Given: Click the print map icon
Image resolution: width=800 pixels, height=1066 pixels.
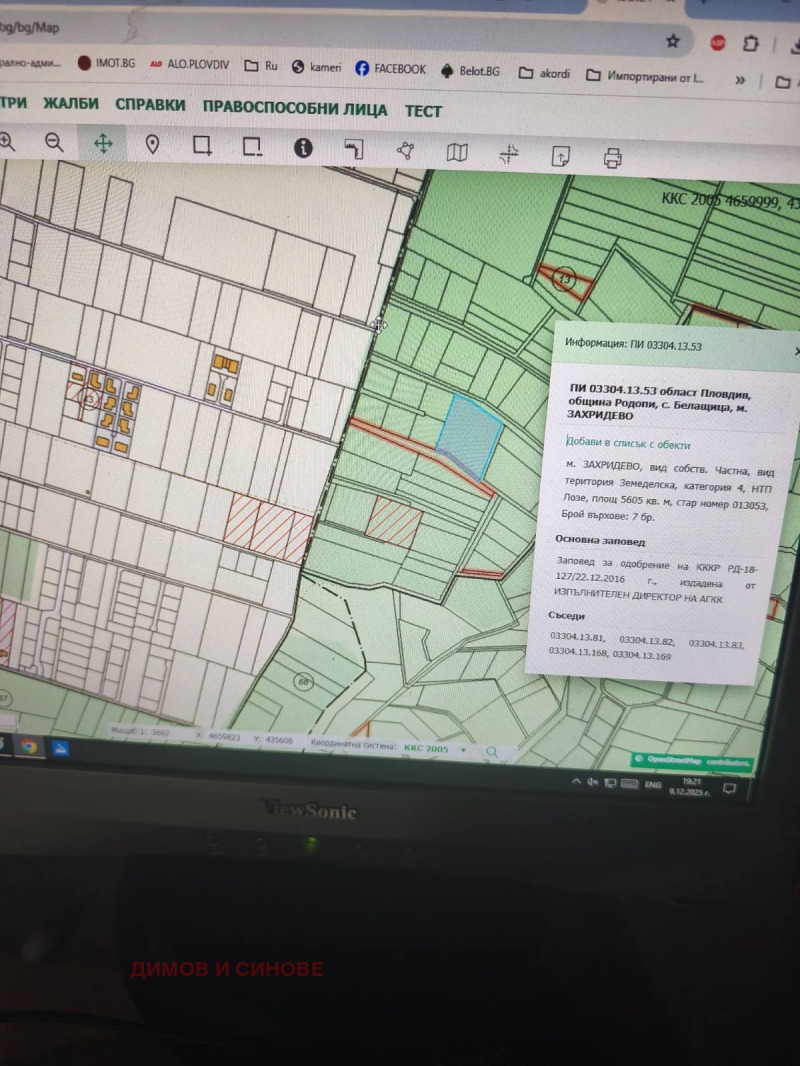Looking at the screenshot, I should pyautogui.click(x=611, y=156).
